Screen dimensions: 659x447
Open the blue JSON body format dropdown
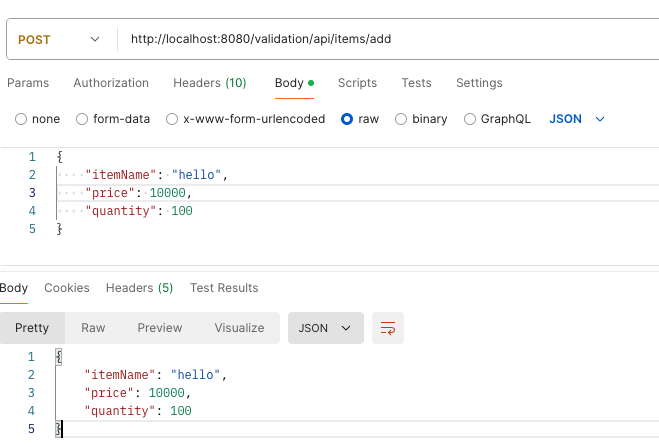577,119
